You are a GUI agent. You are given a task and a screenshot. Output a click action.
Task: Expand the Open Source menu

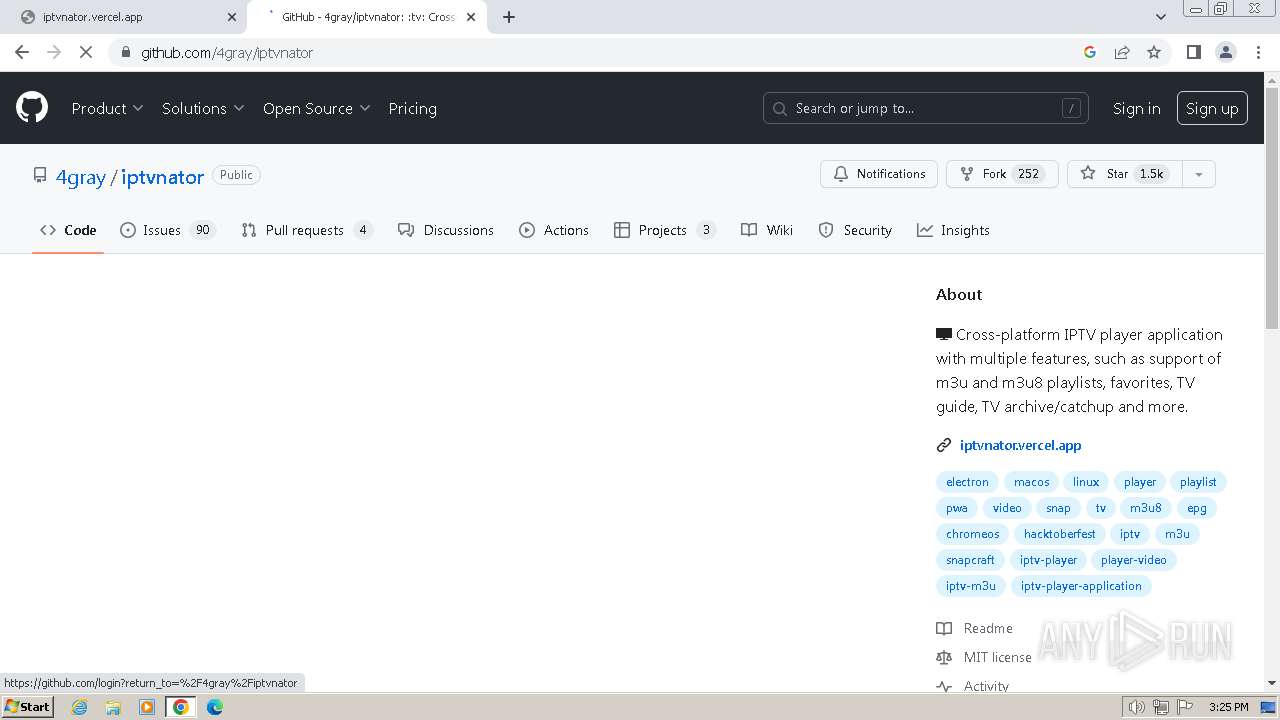[316, 108]
